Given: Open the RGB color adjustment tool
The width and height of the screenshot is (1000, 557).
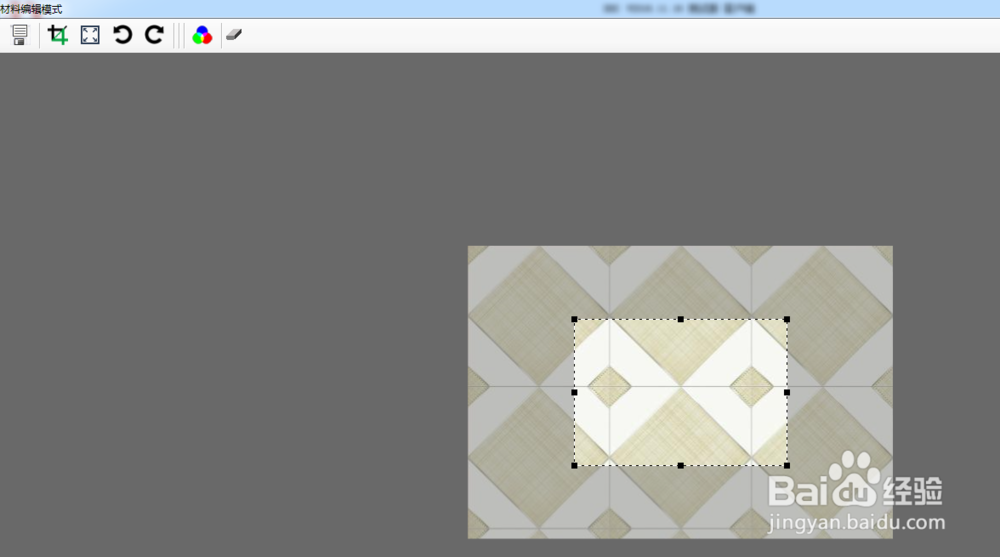Looking at the screenshot, I should click(x=202, y=35).
